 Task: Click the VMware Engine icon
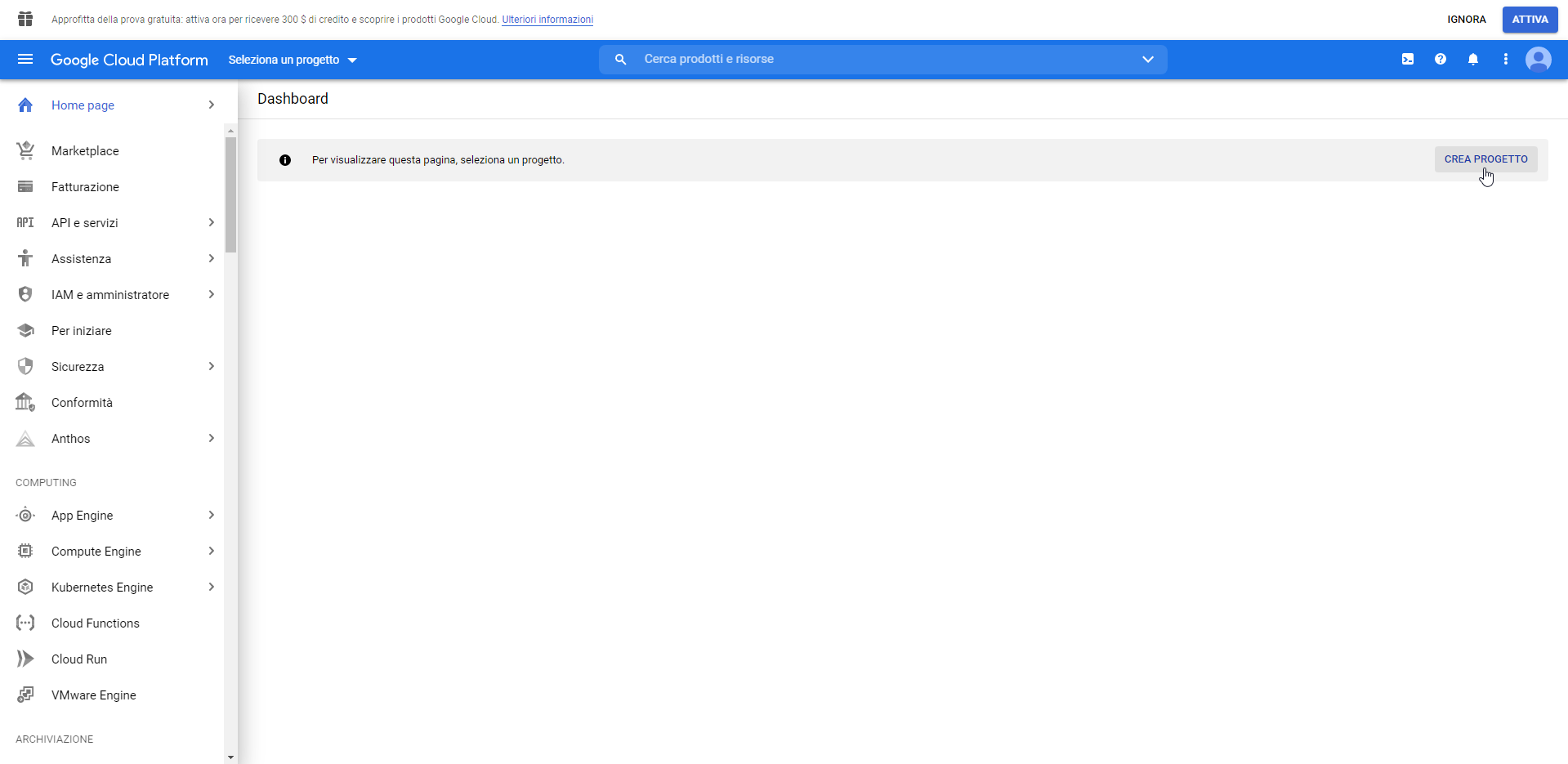[x=25, y=695]
